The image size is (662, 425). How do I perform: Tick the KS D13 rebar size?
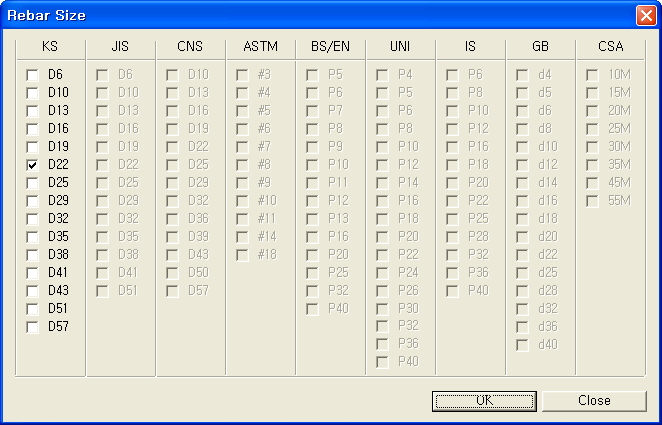tap(32, 111)
